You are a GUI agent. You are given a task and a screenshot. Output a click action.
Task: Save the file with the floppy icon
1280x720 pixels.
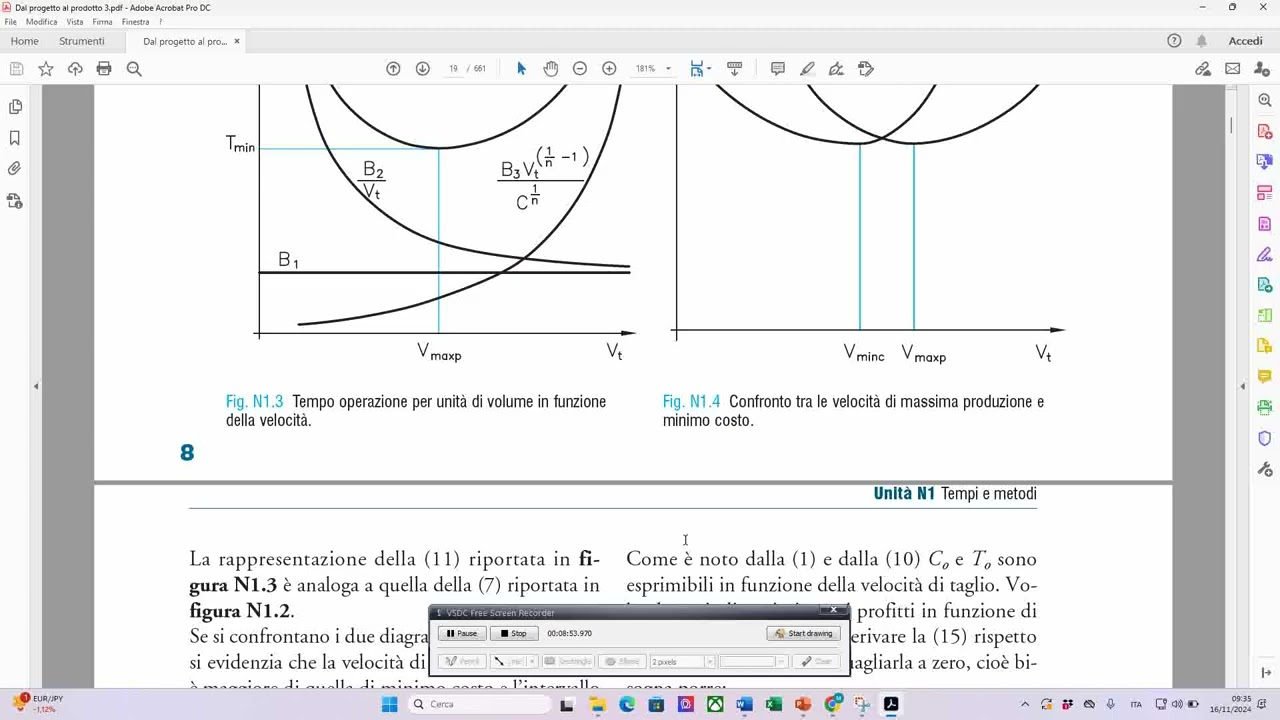[16, 69]
